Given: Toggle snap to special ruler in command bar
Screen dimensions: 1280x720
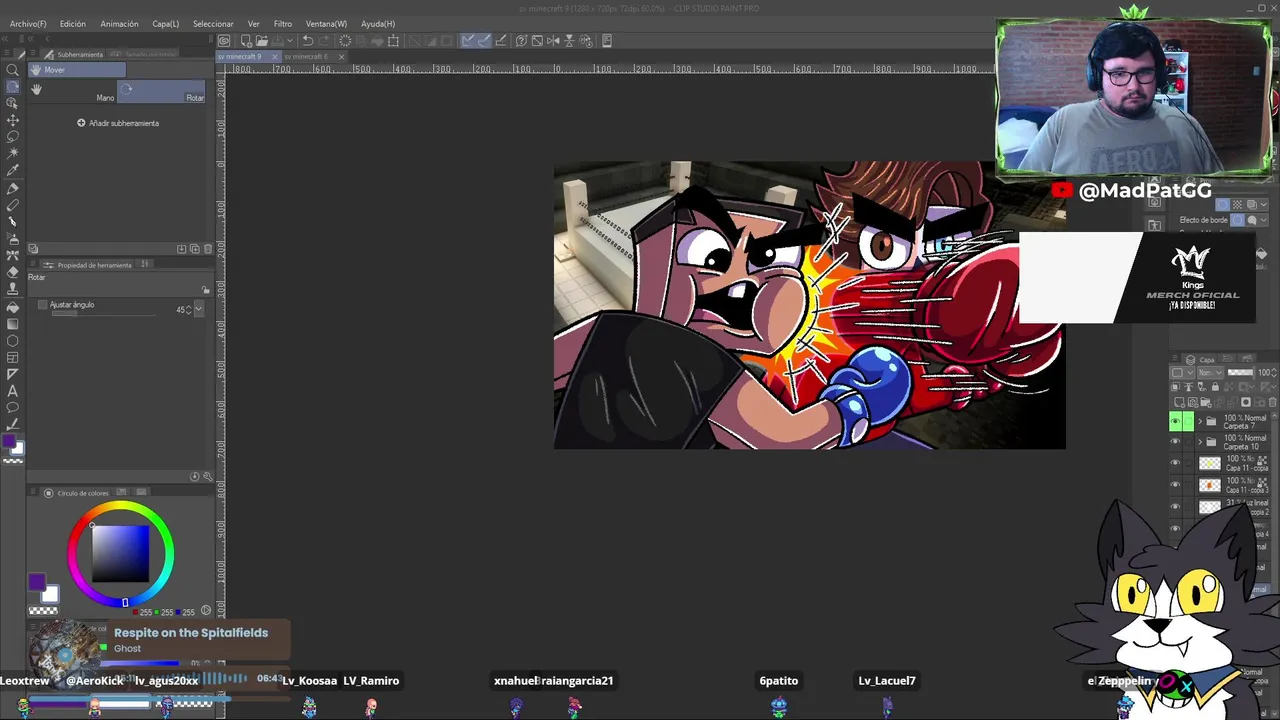Looking at the screenshot, I should tap(483, 41).
